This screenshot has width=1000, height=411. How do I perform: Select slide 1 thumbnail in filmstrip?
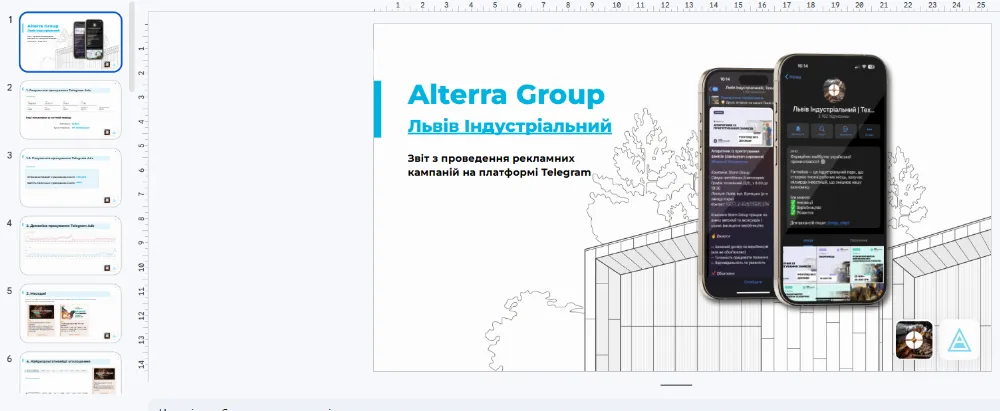click(70, 42)
